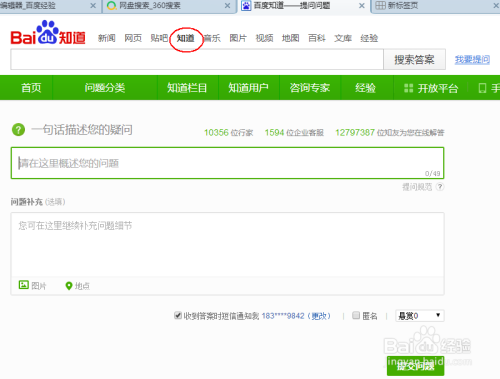Close the 百度知道 提问问题 tab

pos(362,6)
